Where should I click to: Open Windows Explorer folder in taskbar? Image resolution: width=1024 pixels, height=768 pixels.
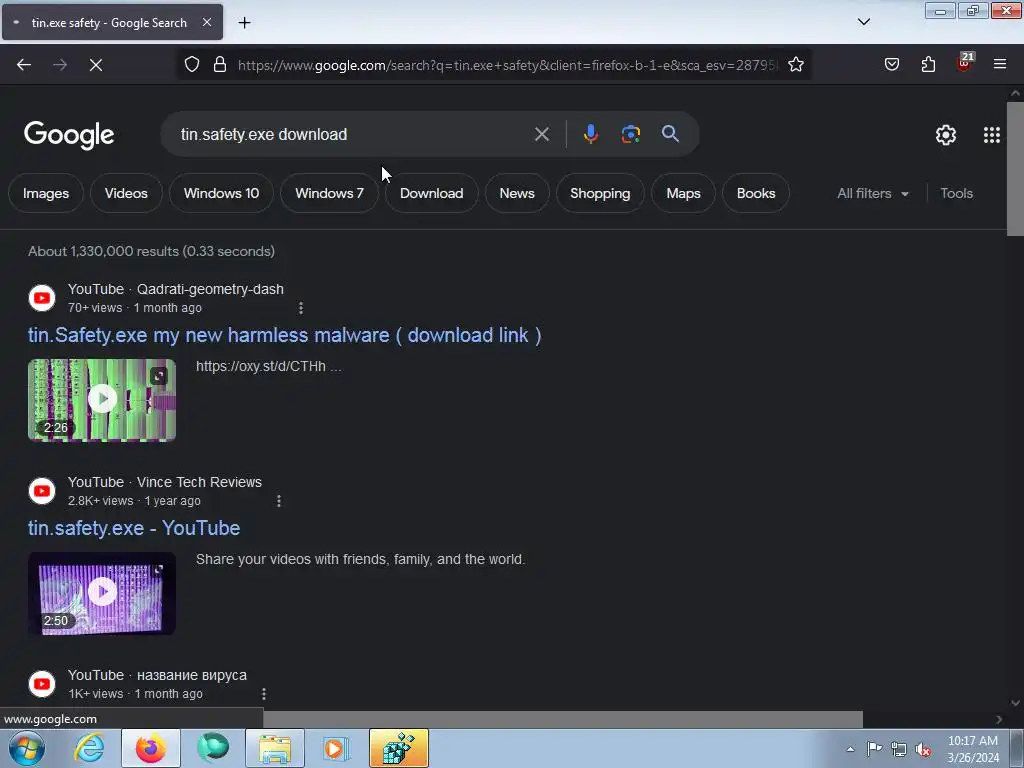tap(275, 748)
